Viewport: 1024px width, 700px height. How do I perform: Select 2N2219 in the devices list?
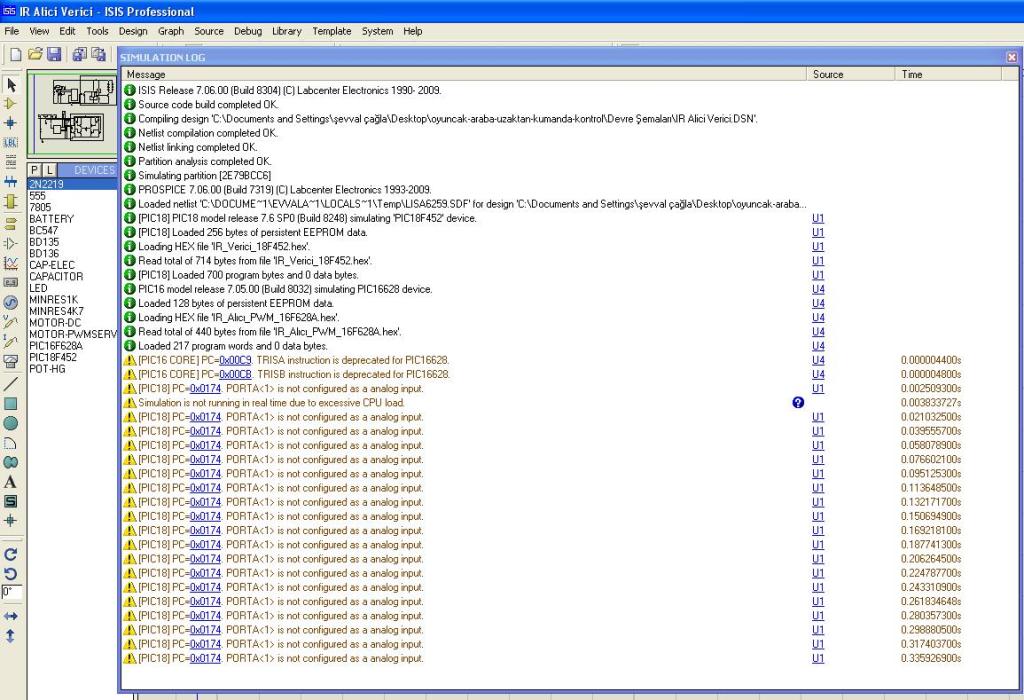tap(72, 184)
